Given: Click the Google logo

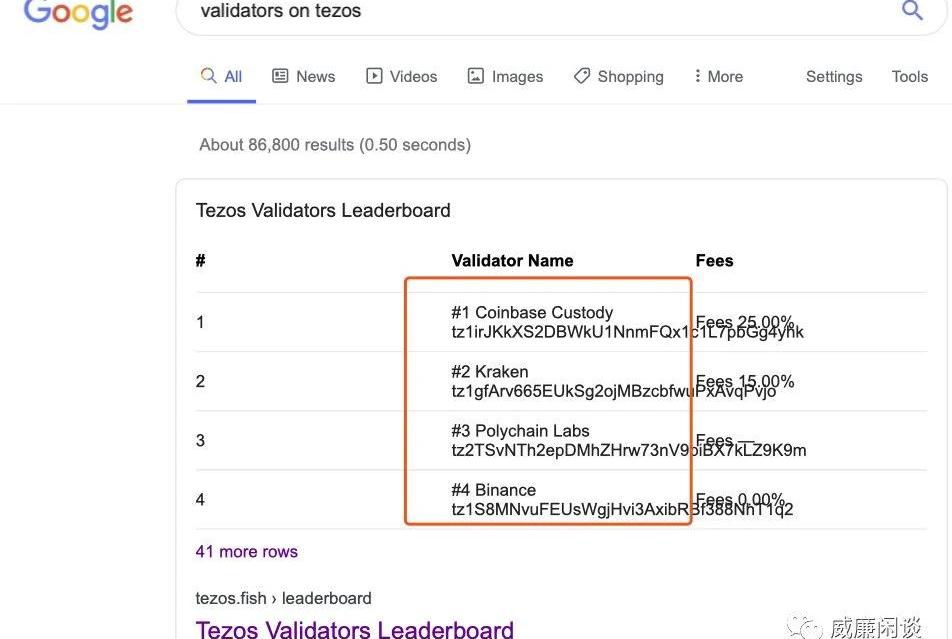Looking at the screenshot, I should pos(78,13).
